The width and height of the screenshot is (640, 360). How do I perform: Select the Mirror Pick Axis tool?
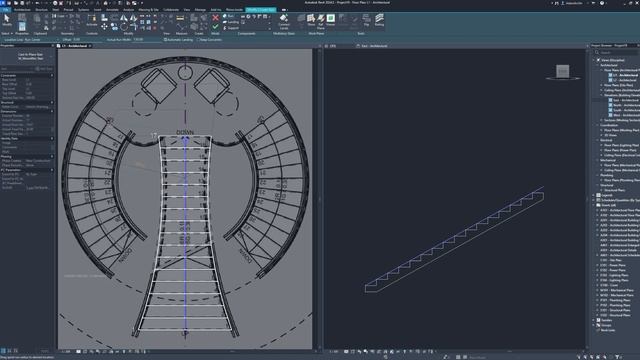pyautogui.click(x=123, y=18)
